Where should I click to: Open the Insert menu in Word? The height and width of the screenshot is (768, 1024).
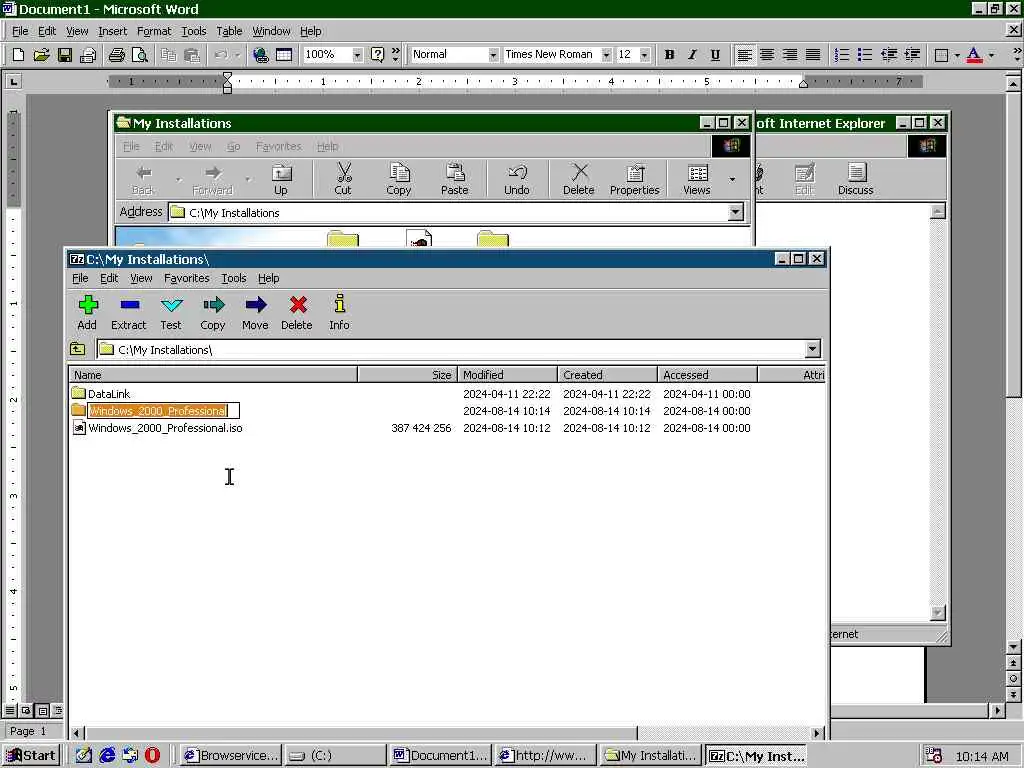pos(112,31)
